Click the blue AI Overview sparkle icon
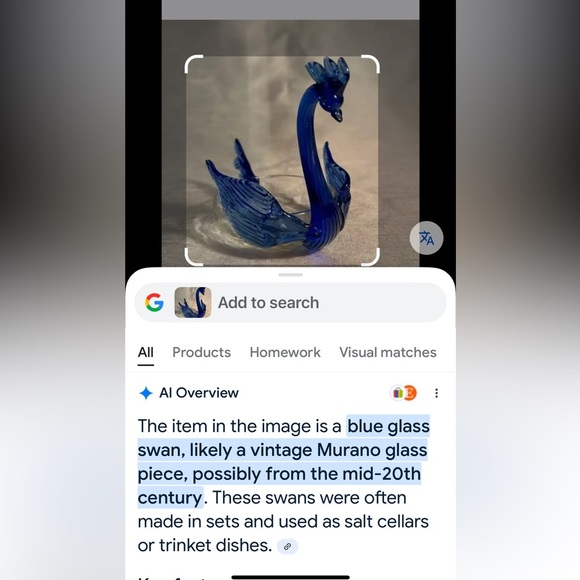 pyautogui.click(x=146, y=393)
